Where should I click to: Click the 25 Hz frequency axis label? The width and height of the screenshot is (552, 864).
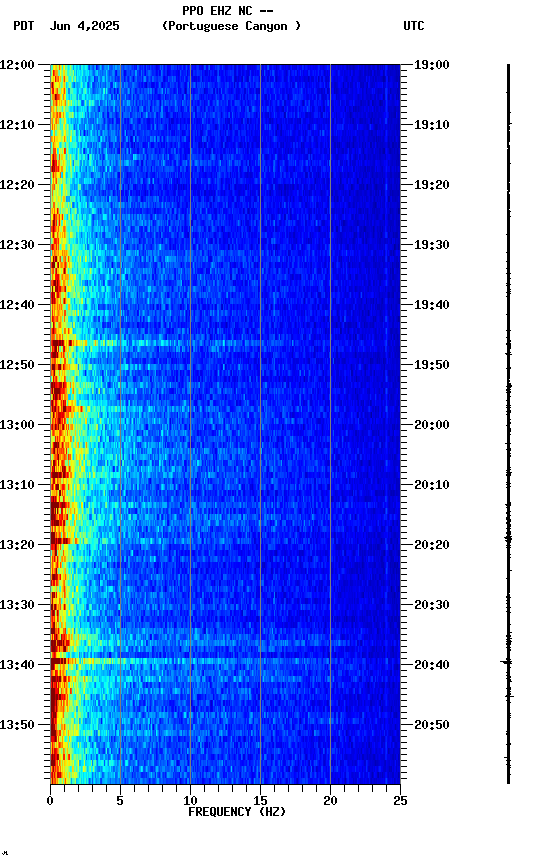[x=400, y=801]
